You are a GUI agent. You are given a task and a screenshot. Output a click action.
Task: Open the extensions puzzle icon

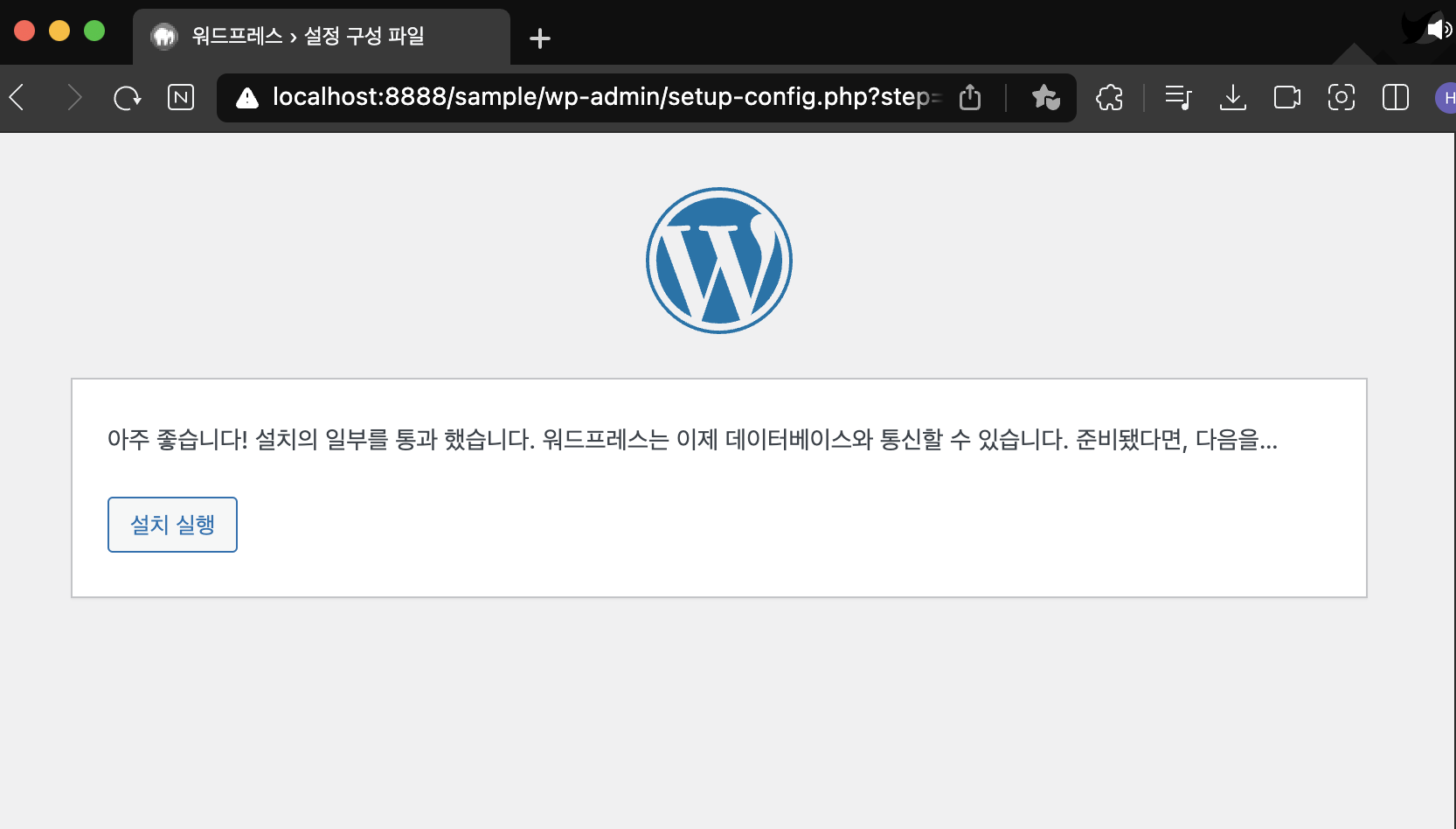pos(1110,97)
